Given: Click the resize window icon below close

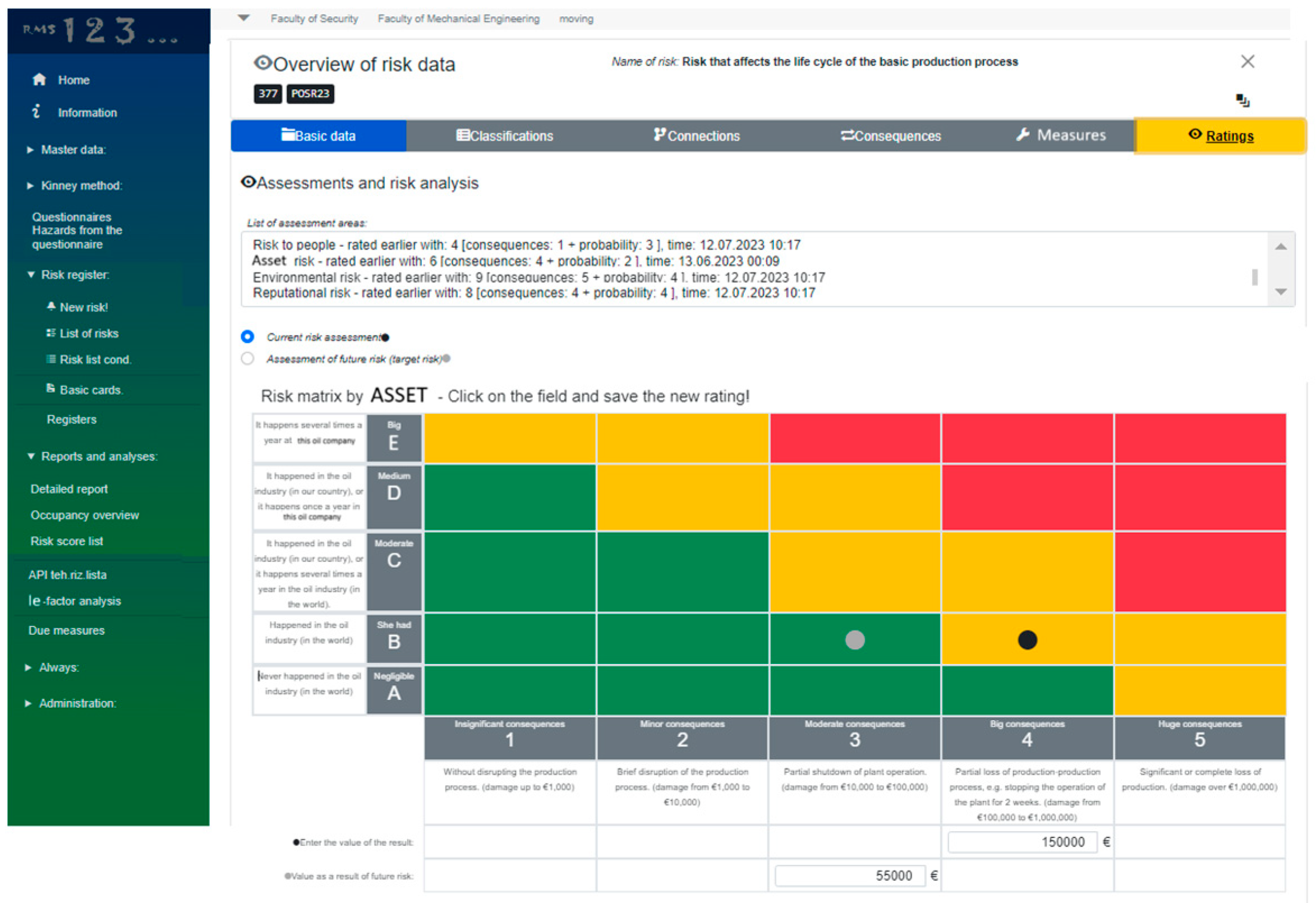Looking at the screenshot, I should pyautogui.click(x=1243, y=101).
